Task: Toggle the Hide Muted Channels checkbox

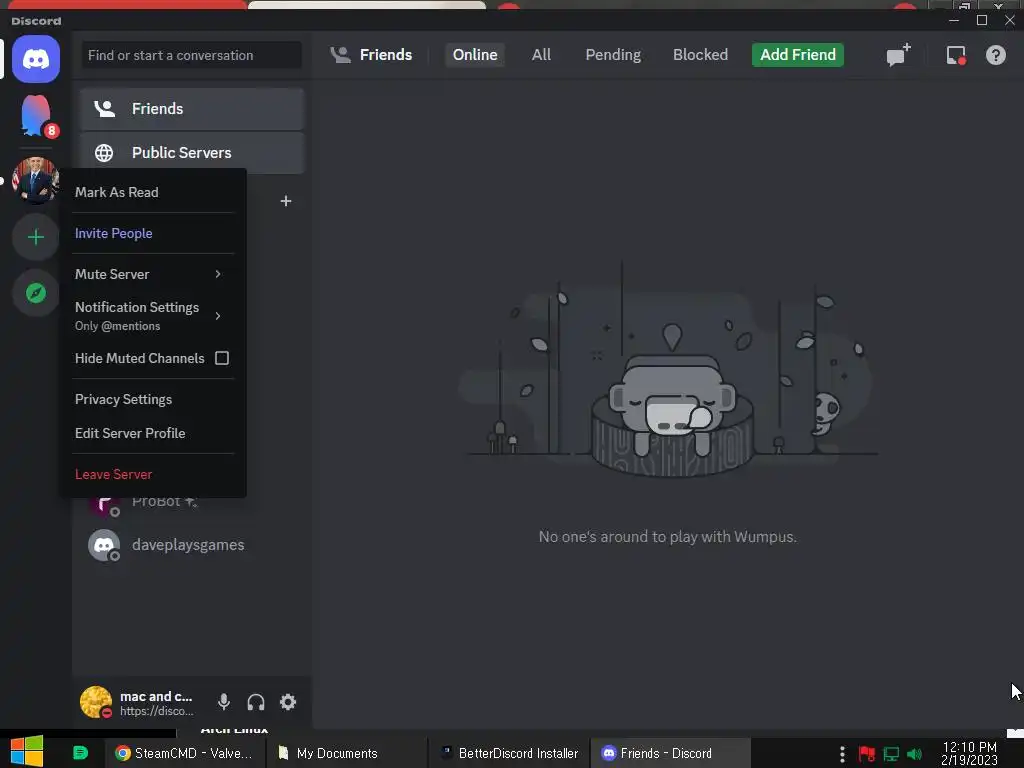Action: 222,358
